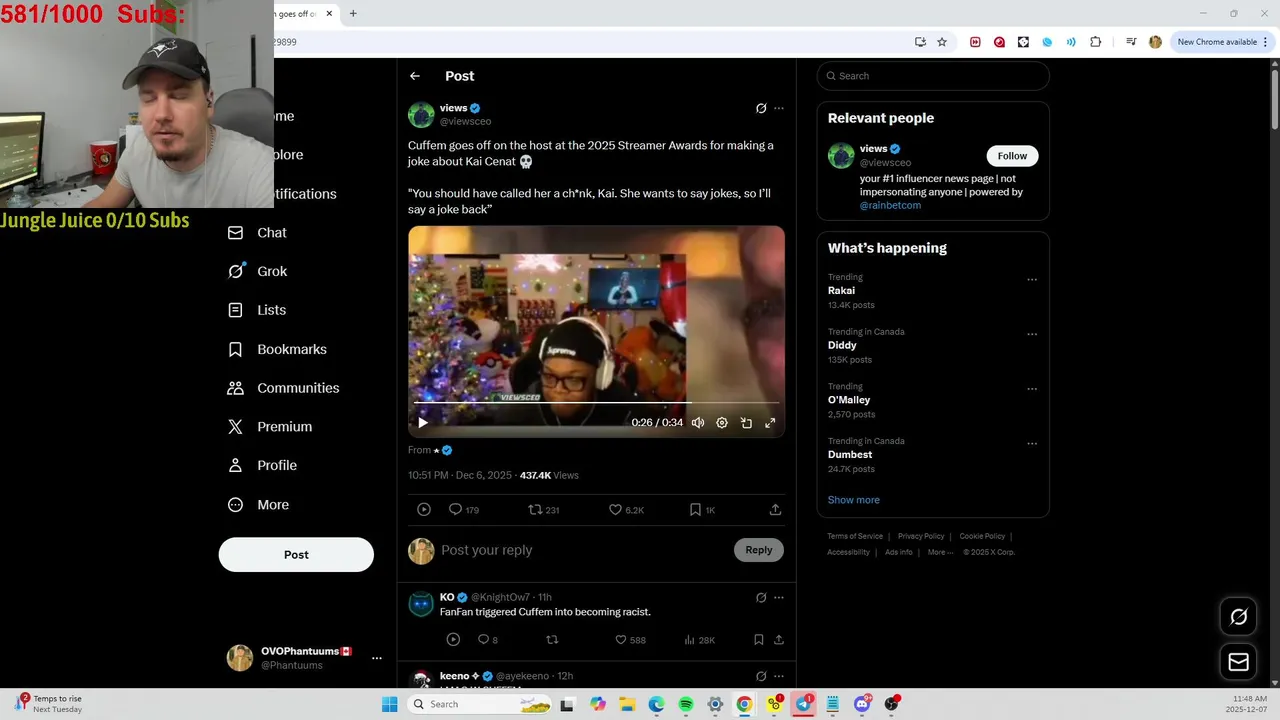
Task: Open Spotify from the taskbar
Action: pyautogui.click(x=686, y=705)
